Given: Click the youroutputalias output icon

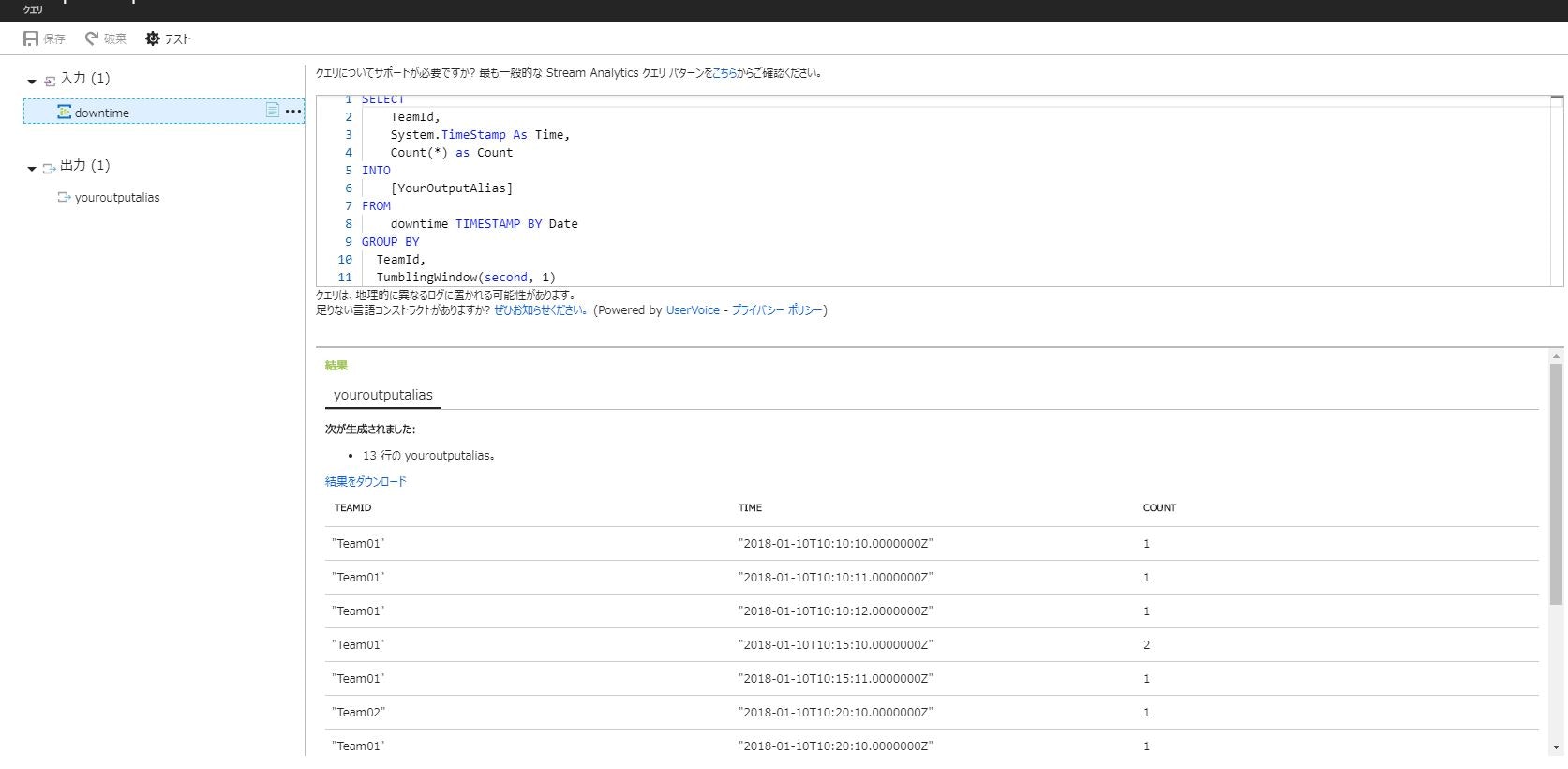Looking at the screenshot, I should [64, 197].
